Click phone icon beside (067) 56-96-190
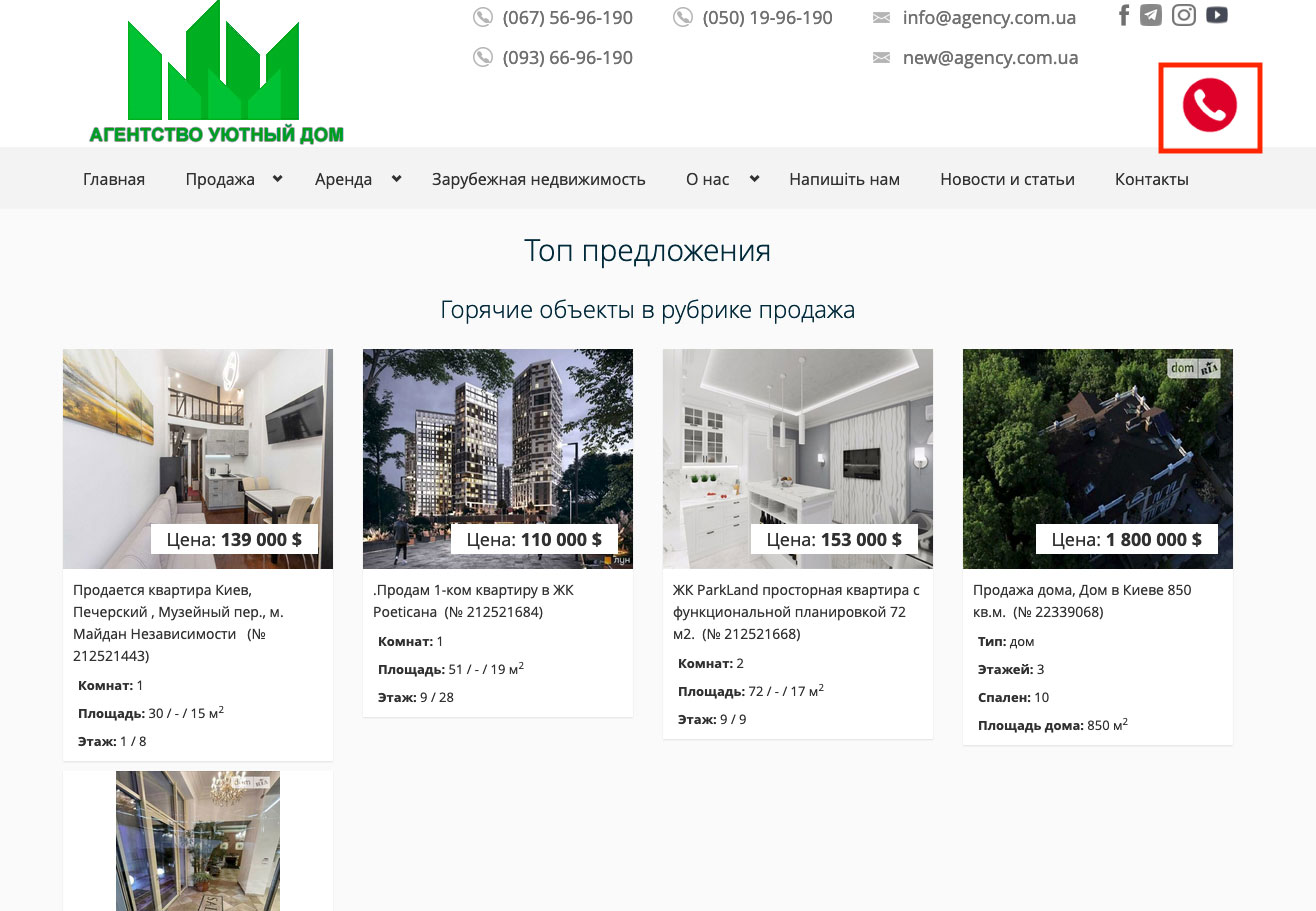The height and width of the screenshot is (911, 1316). coord(483,18)
